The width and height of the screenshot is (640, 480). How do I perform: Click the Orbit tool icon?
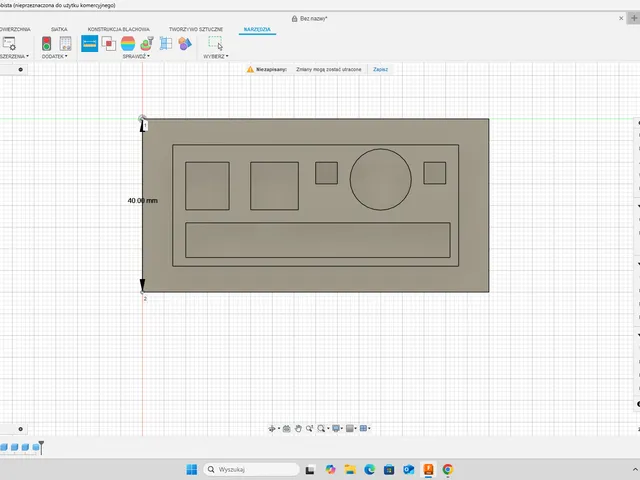pos(272,429)
